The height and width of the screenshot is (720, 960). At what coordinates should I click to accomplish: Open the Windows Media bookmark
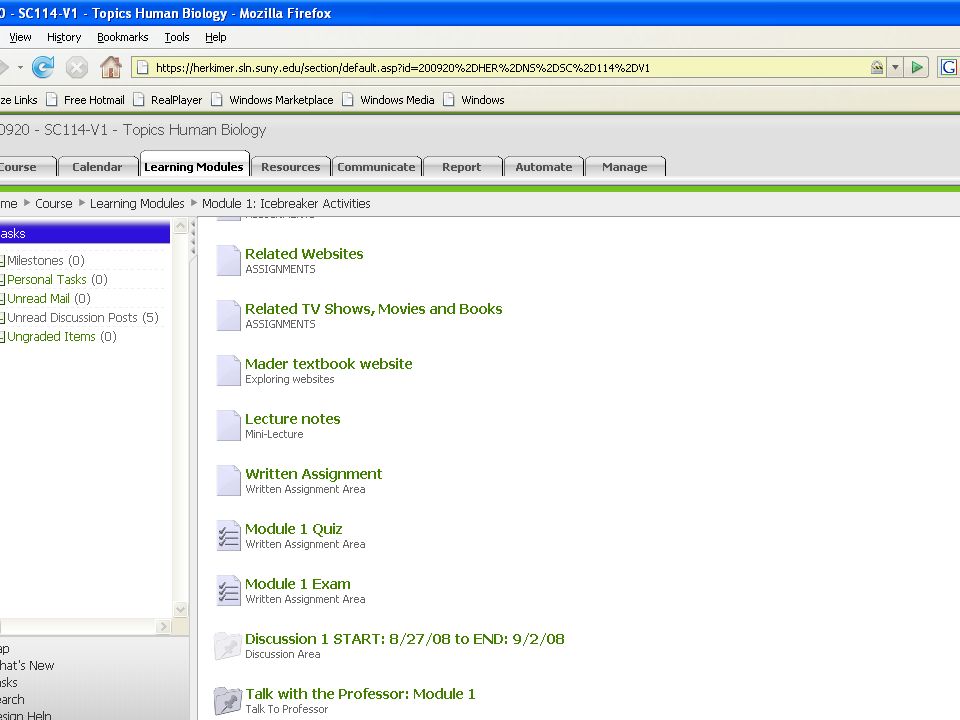[x=389, y=100]
